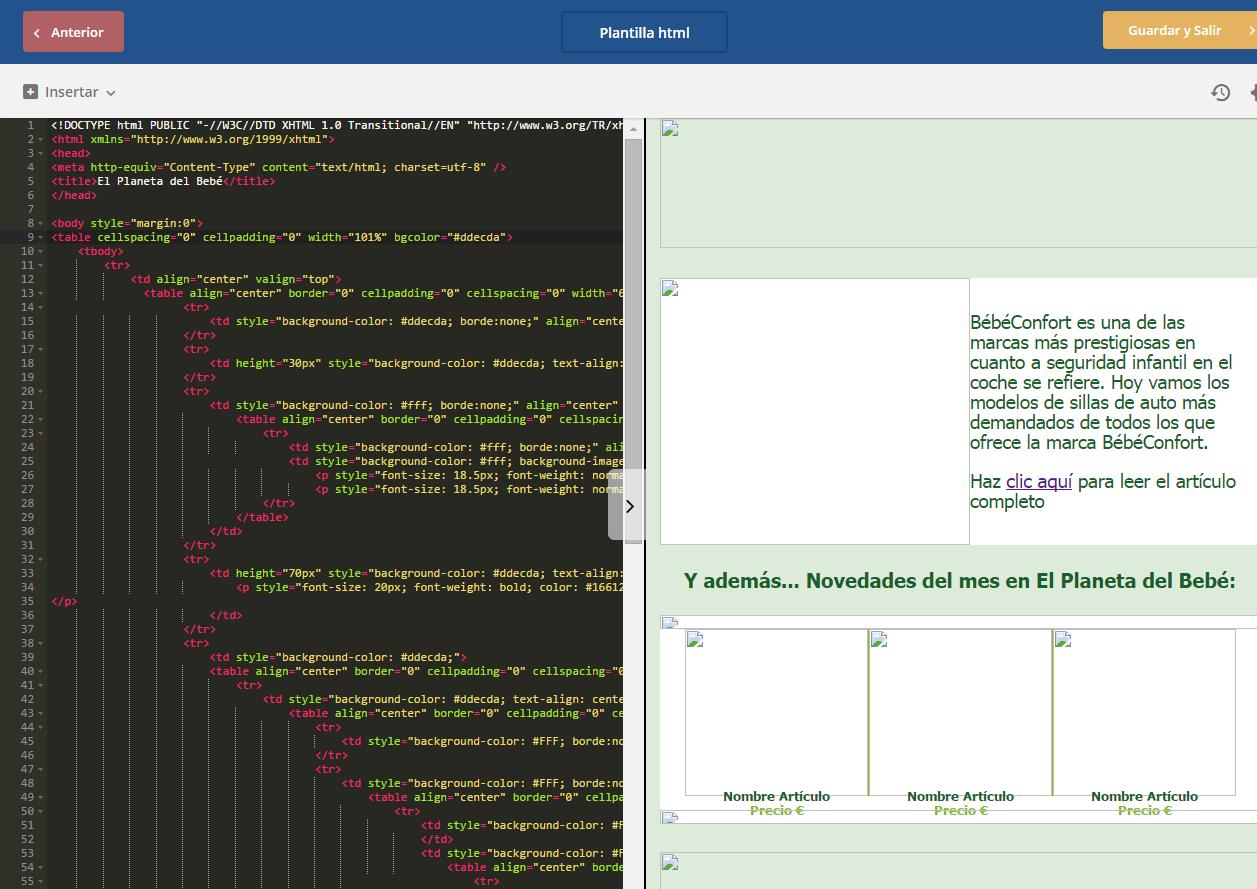The width and height of the screenshot is (1257, 889).
Task: Click the first 'Precio €' label
Action: [x=776, y=811]
